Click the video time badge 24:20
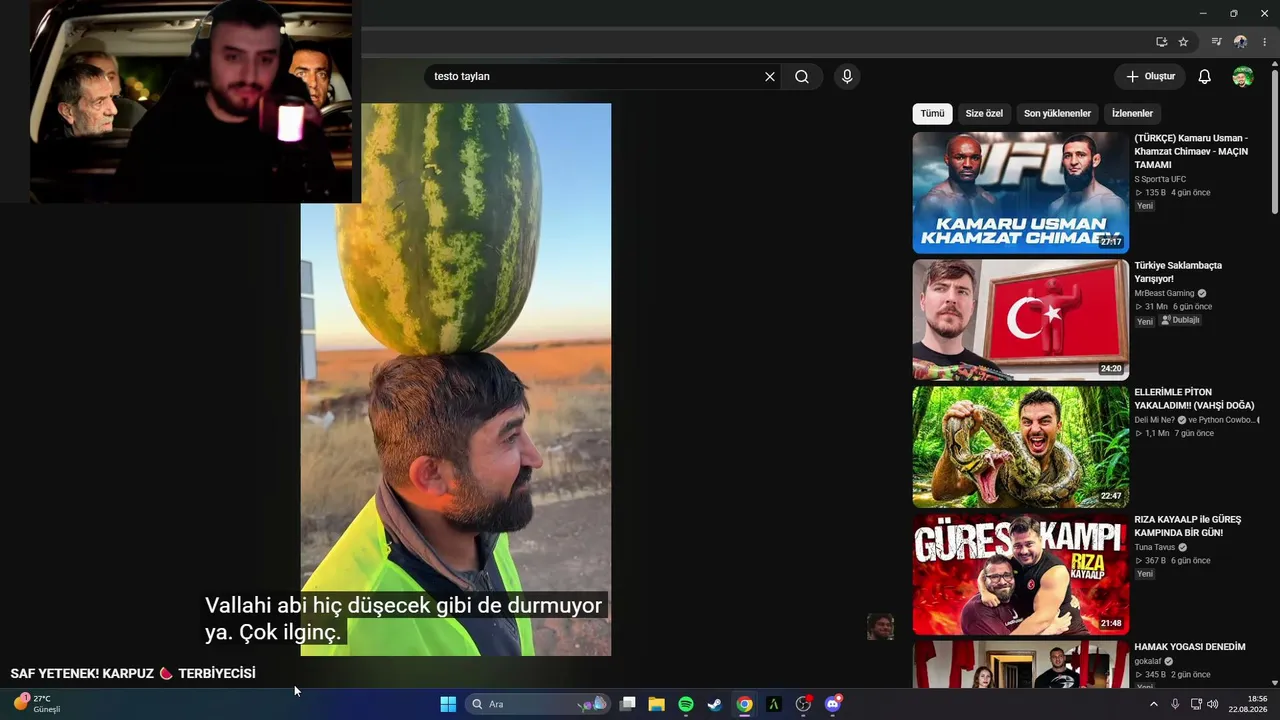The height and width of the screenshot is (720, 1280). click(x=1111, y=369)
